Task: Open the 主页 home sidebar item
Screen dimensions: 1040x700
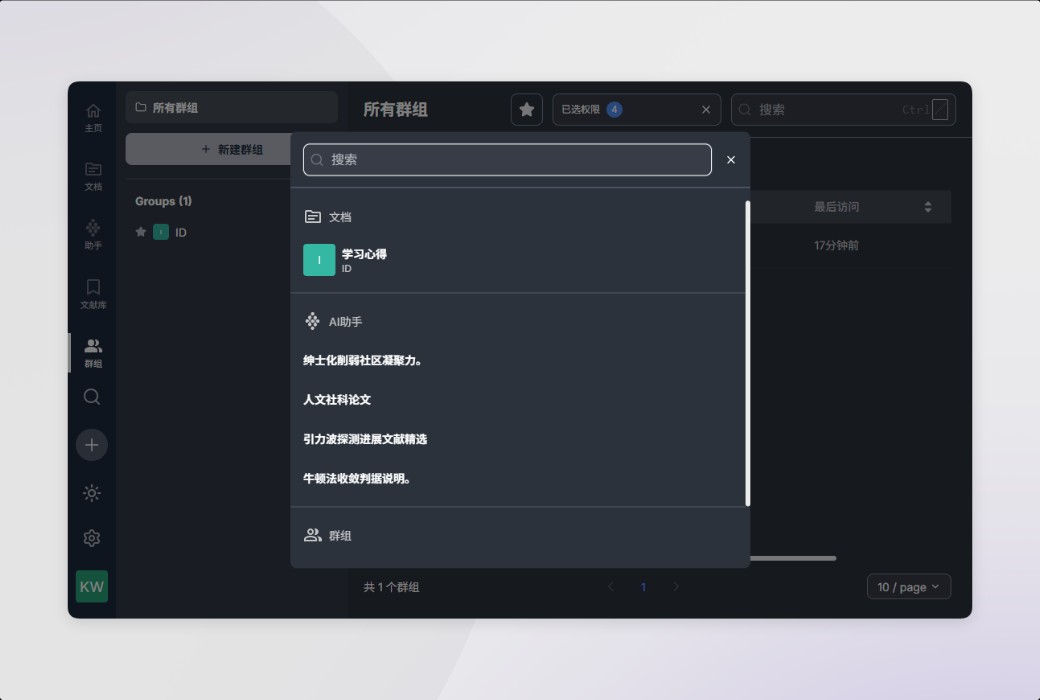Action: pyautogui.click(x=93, y=117)
